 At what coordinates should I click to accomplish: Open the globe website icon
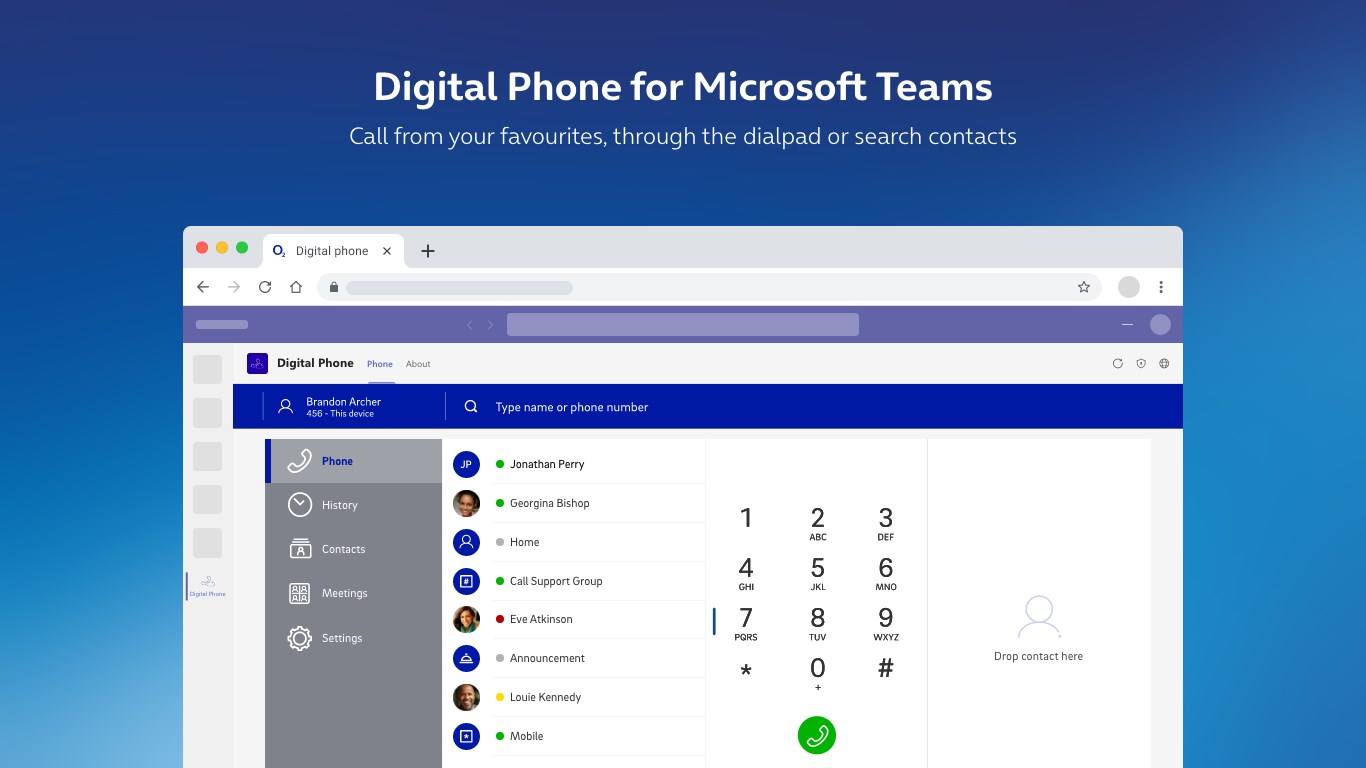(1164, 364)
